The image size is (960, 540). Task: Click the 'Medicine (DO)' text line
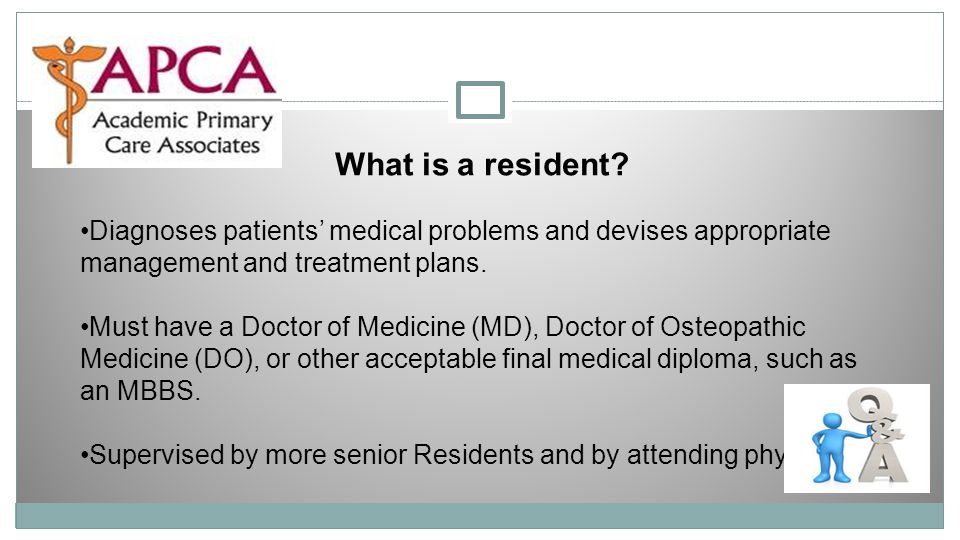pos(468,358)
